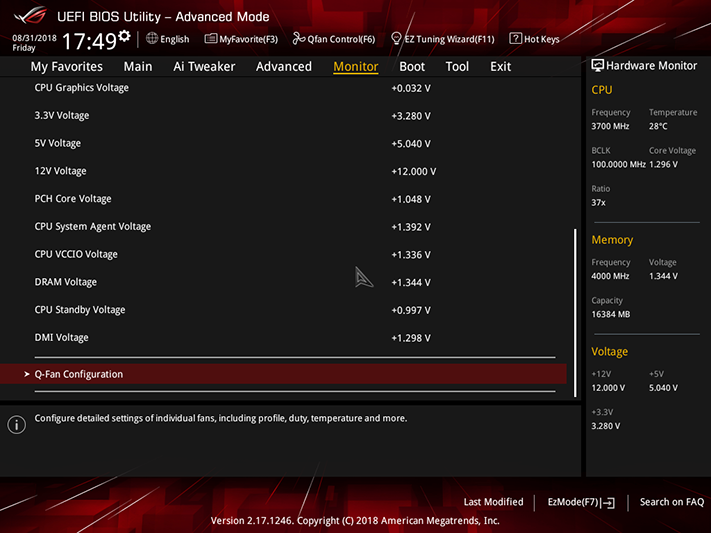Click the +3.280 V value

[x=411, y=116]
